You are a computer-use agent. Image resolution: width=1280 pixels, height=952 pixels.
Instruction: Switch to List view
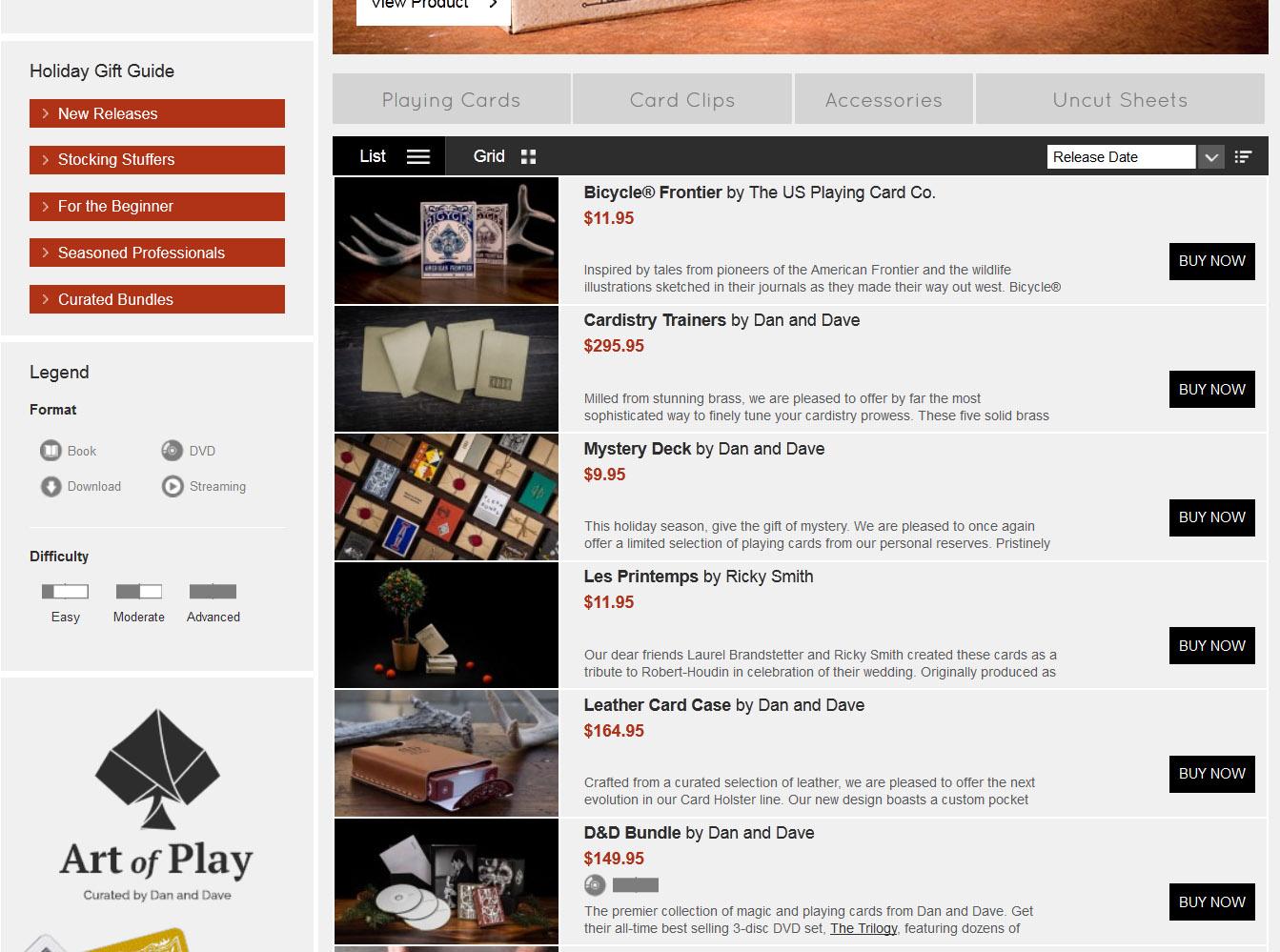tap(389, 156)
